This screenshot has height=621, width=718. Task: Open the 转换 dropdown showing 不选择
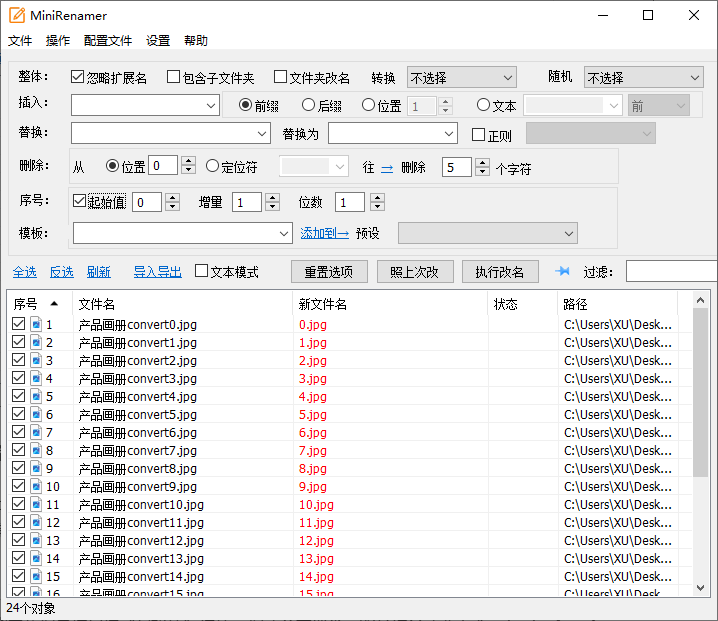(462, 77)
